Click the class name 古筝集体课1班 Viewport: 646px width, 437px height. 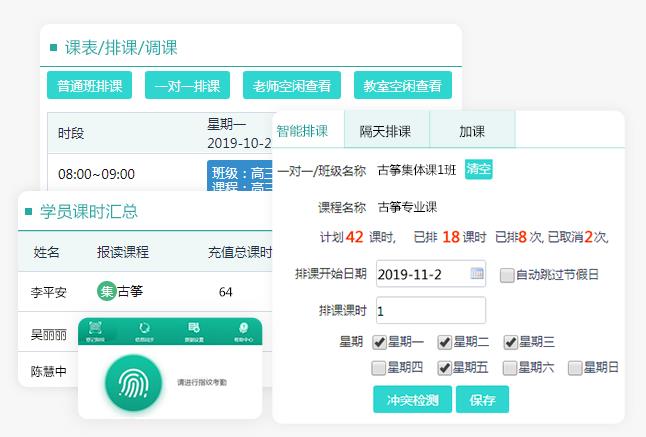417,170
